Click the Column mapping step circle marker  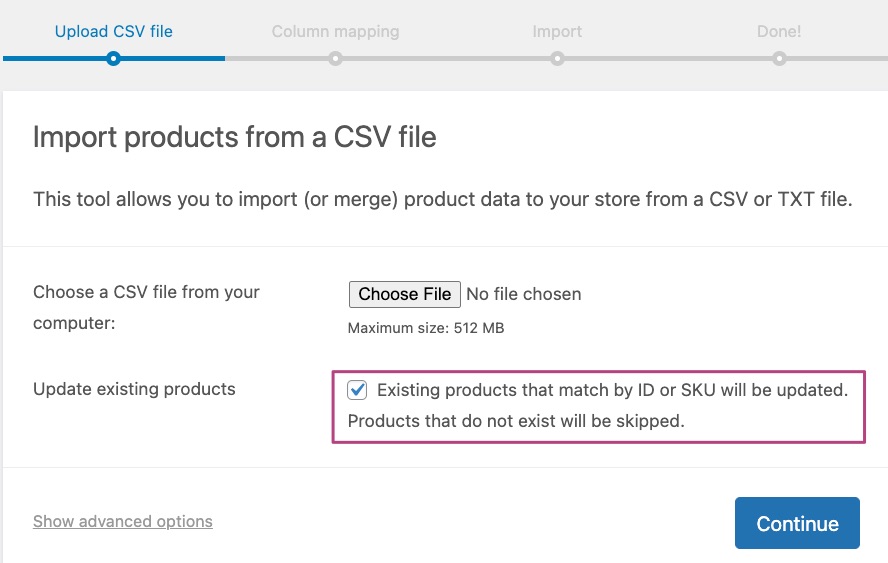pos(335,59)
